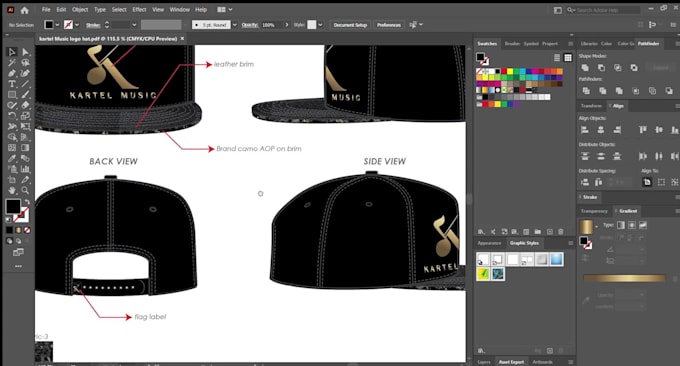Screen dimensions: 680x366
Task: Click the gold gradient slider bar
Action: (x=624, y=278)
